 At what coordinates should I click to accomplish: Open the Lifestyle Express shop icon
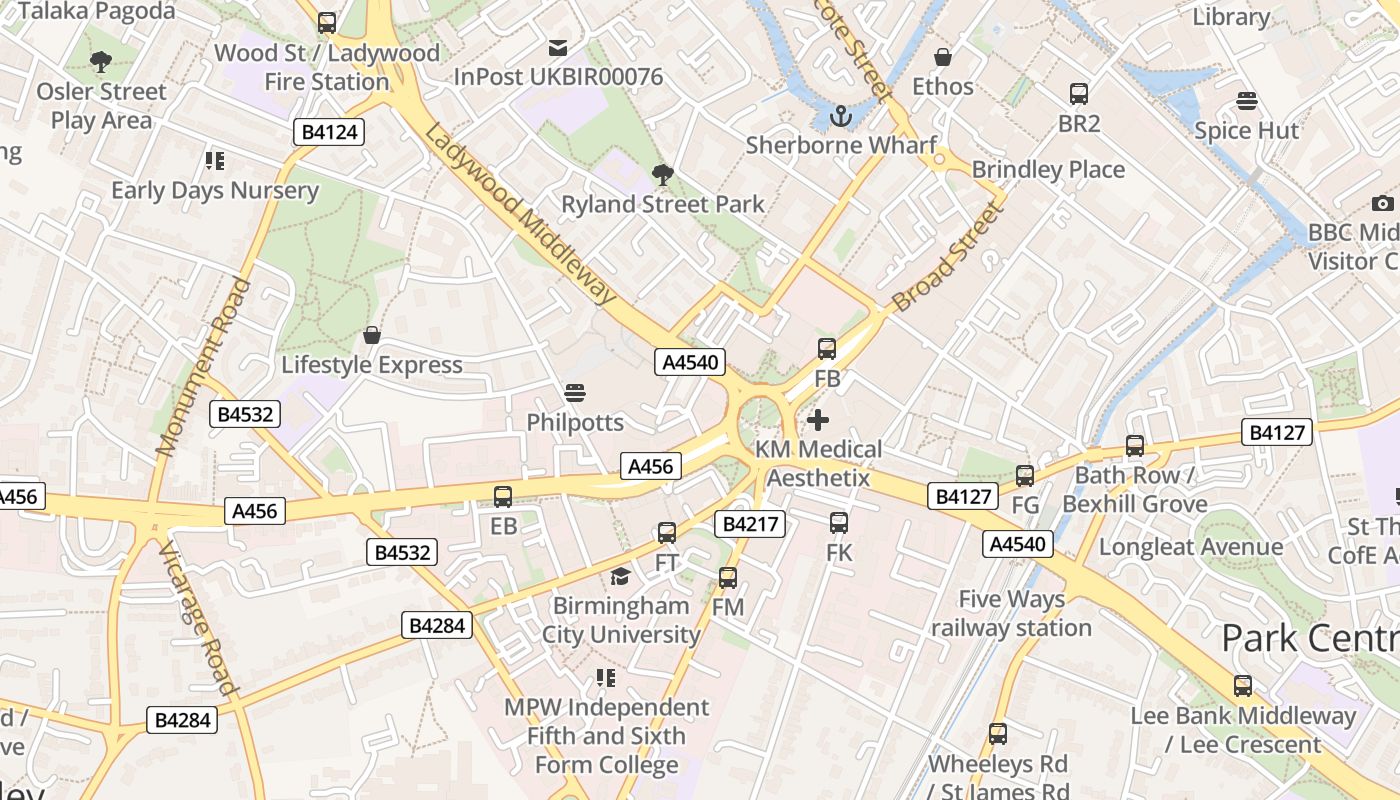pyautogui.click(x=372, y=335)
